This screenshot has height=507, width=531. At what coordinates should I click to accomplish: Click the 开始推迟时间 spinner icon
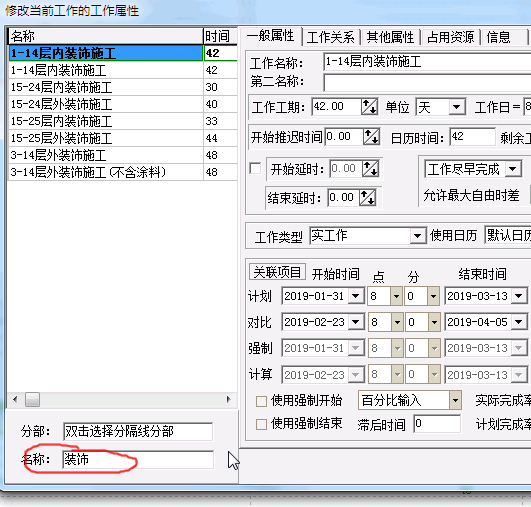371,137
